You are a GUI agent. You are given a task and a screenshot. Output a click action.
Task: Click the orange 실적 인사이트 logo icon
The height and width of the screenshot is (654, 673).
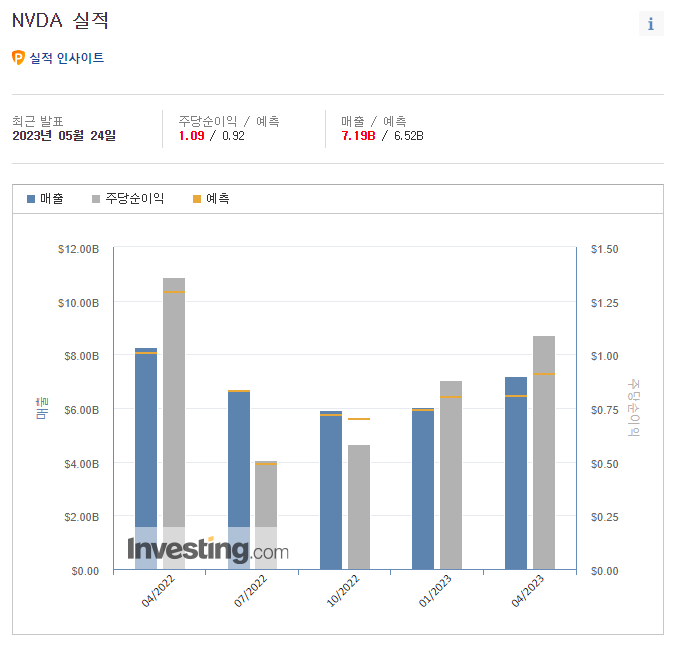[18, 58]
